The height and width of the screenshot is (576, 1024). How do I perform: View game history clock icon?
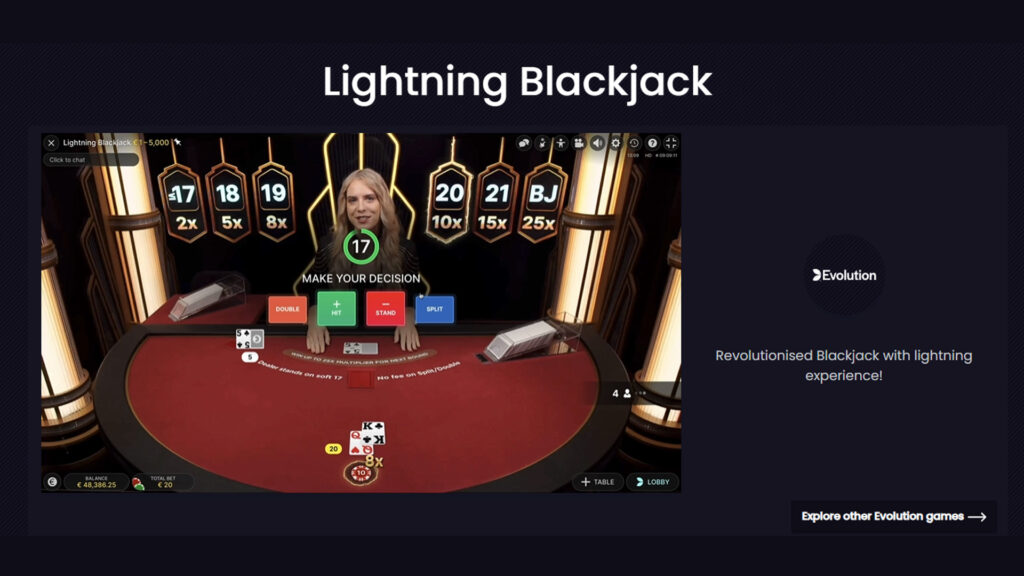634,143
